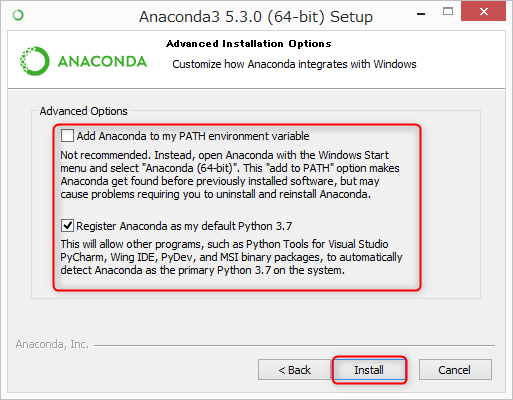Enable the Add Anaconda to PATH checkbox
Viewport: 513px width, 400px height.
(67, 136)
